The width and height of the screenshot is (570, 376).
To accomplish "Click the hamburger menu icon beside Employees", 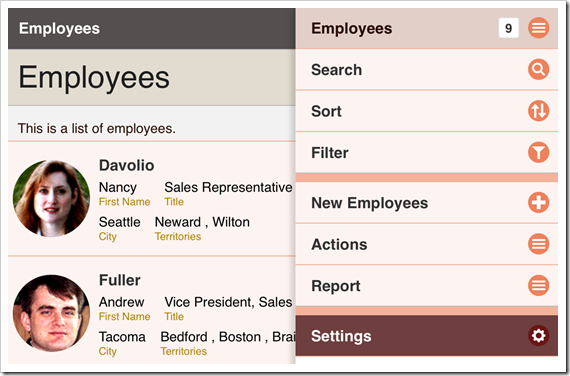I will [538, 28].
